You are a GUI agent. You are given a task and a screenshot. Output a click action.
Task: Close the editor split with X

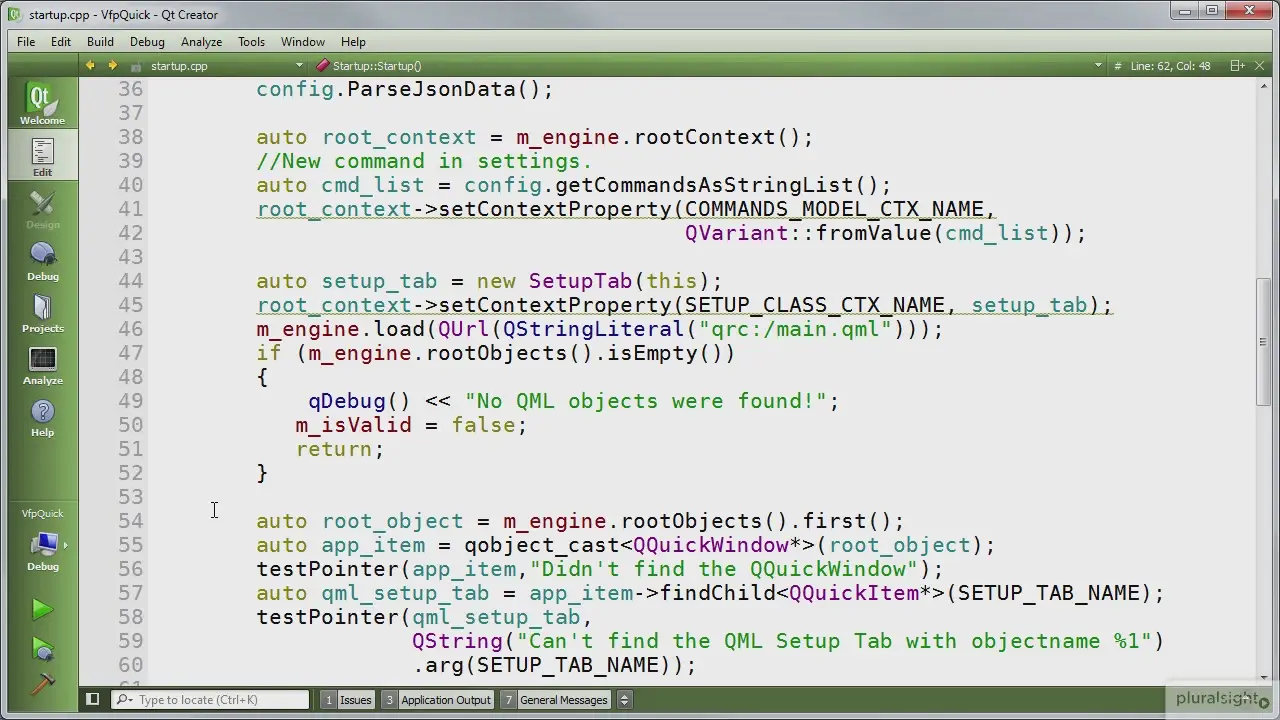point(1259,66)
